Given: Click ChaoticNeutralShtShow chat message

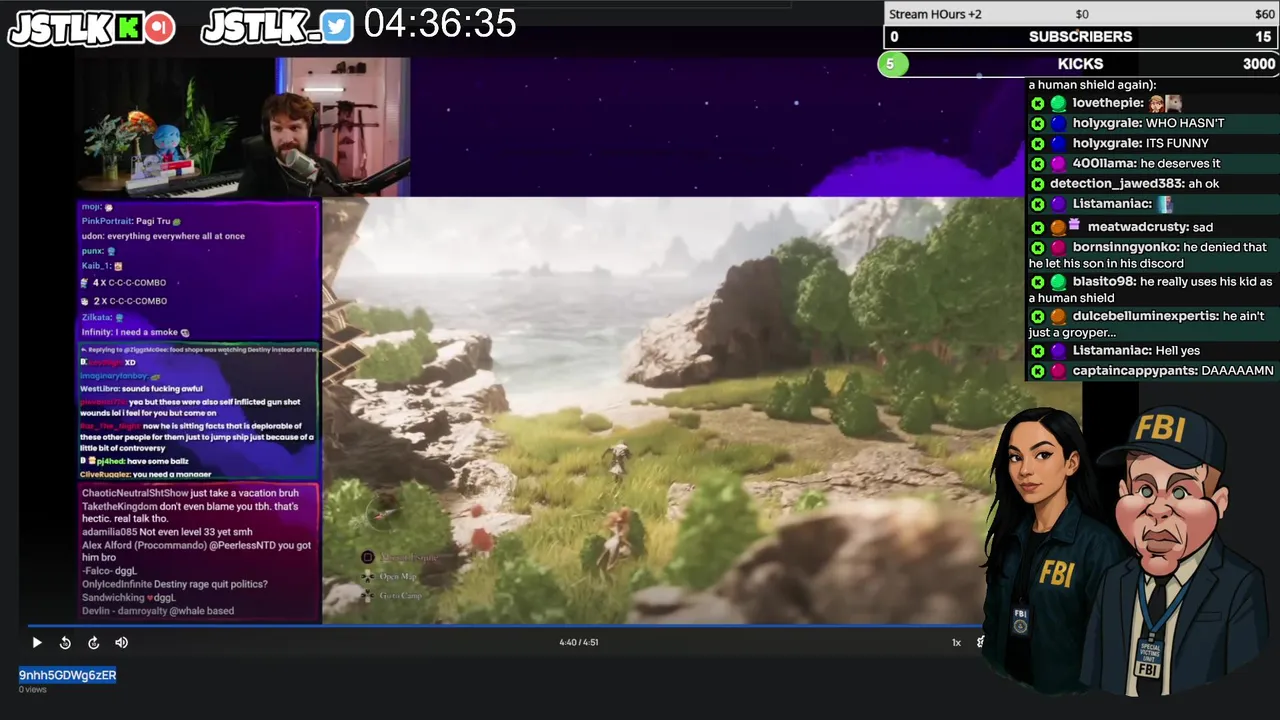Looking at the screenshot, I should point(190,493).
